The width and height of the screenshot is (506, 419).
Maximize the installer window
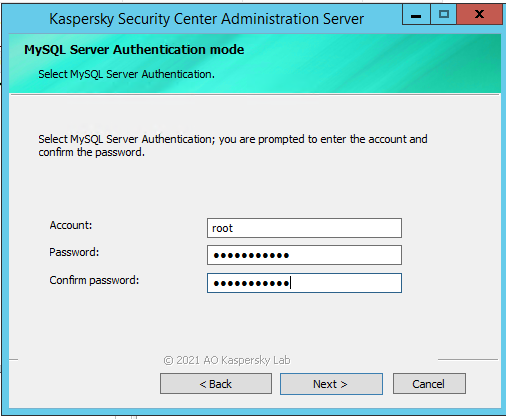[x=443, y=14]
